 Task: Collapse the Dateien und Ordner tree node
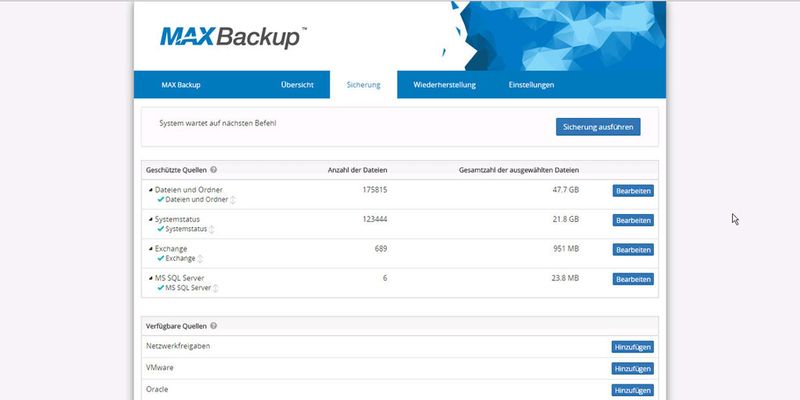(151, 190)
